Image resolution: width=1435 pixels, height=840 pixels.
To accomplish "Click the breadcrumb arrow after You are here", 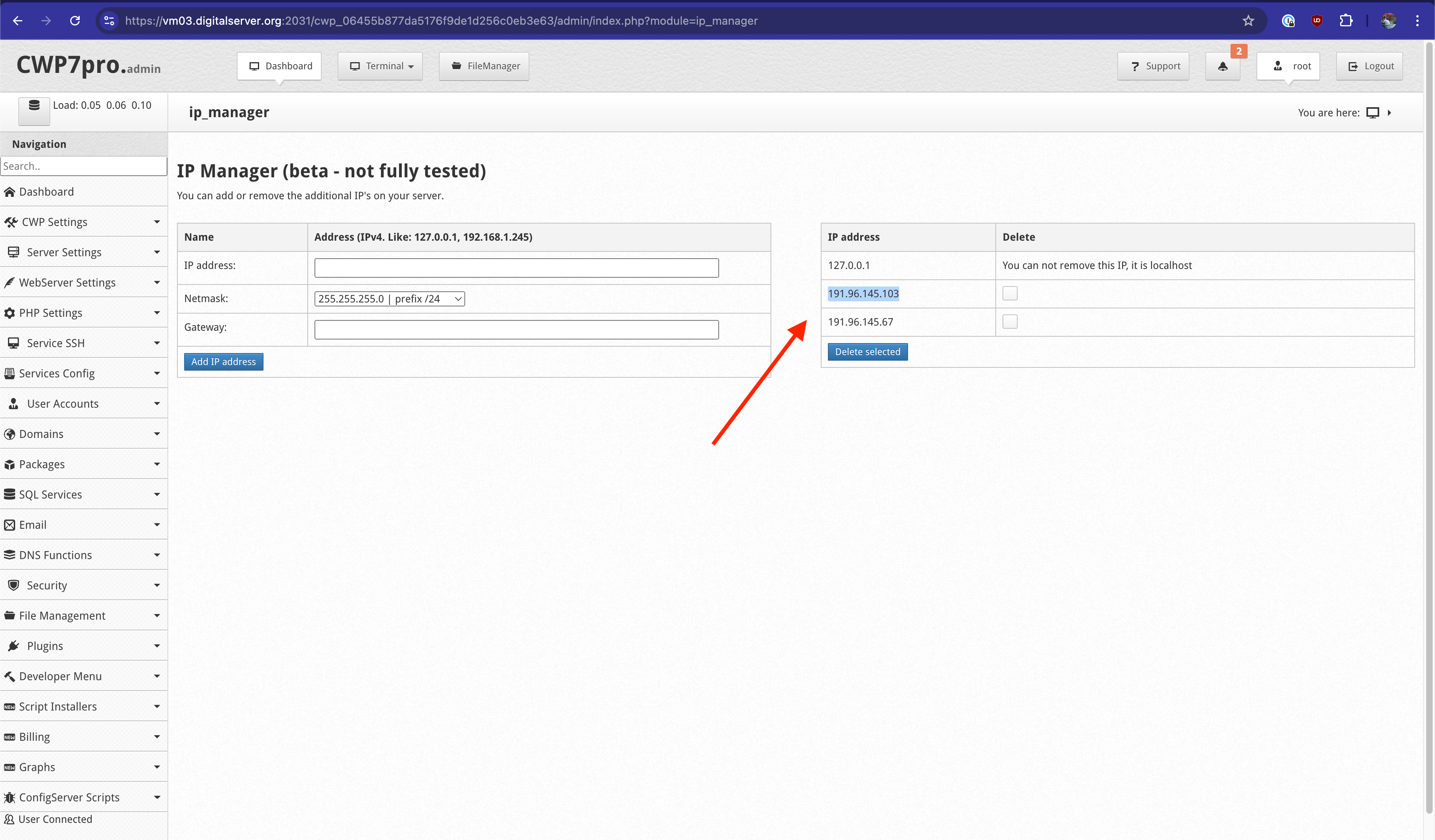I will click(x=1390, y=113).
